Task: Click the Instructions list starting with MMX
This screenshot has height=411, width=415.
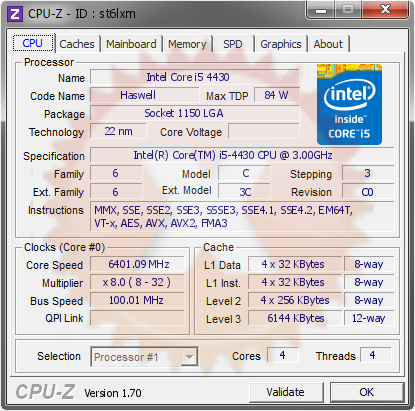Action: [242, 217]
